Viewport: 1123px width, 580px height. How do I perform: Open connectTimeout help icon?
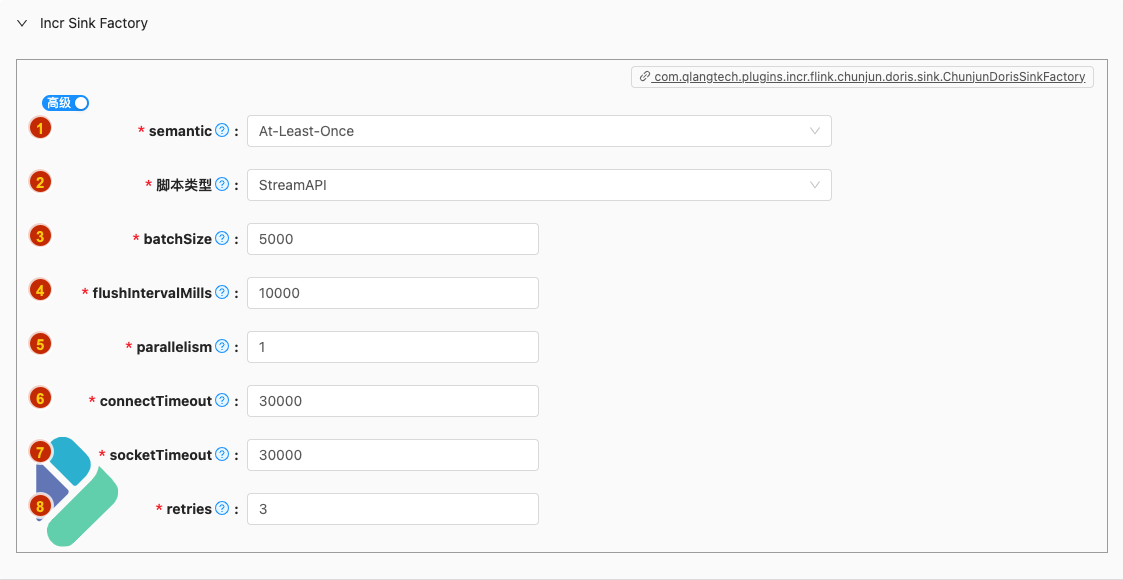[222, 400]
